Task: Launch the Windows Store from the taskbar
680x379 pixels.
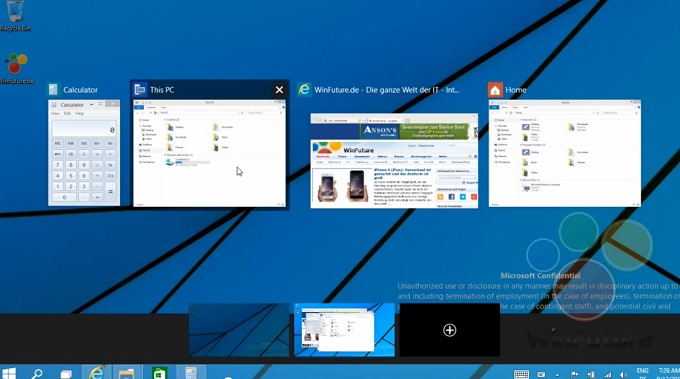Action: point(159,373)
